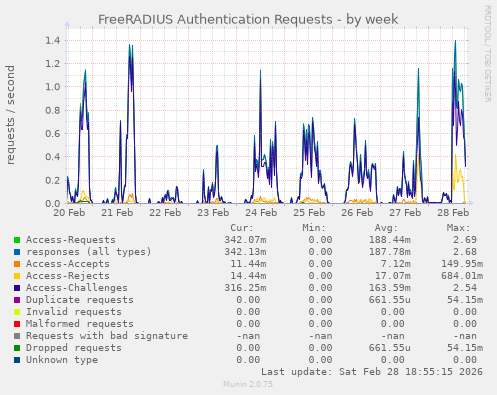The width and height of the screenshot is (497, 395).
Task: Click the 26 Feb axis label
Action: pos(357,213)
